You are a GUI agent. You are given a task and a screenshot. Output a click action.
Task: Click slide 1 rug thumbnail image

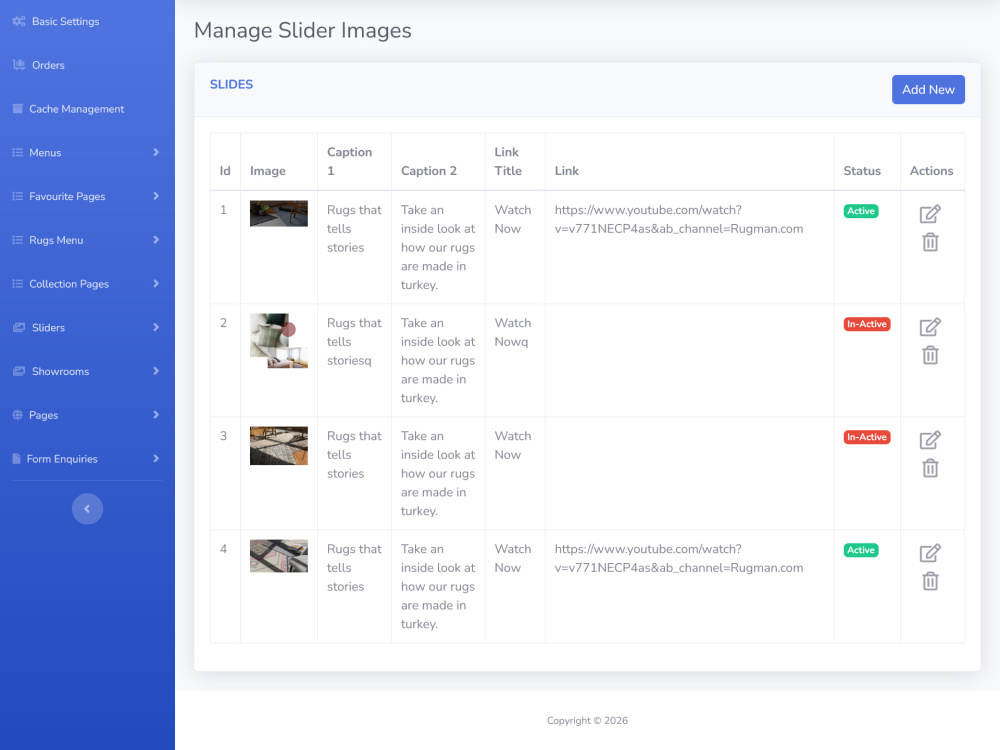279,214
